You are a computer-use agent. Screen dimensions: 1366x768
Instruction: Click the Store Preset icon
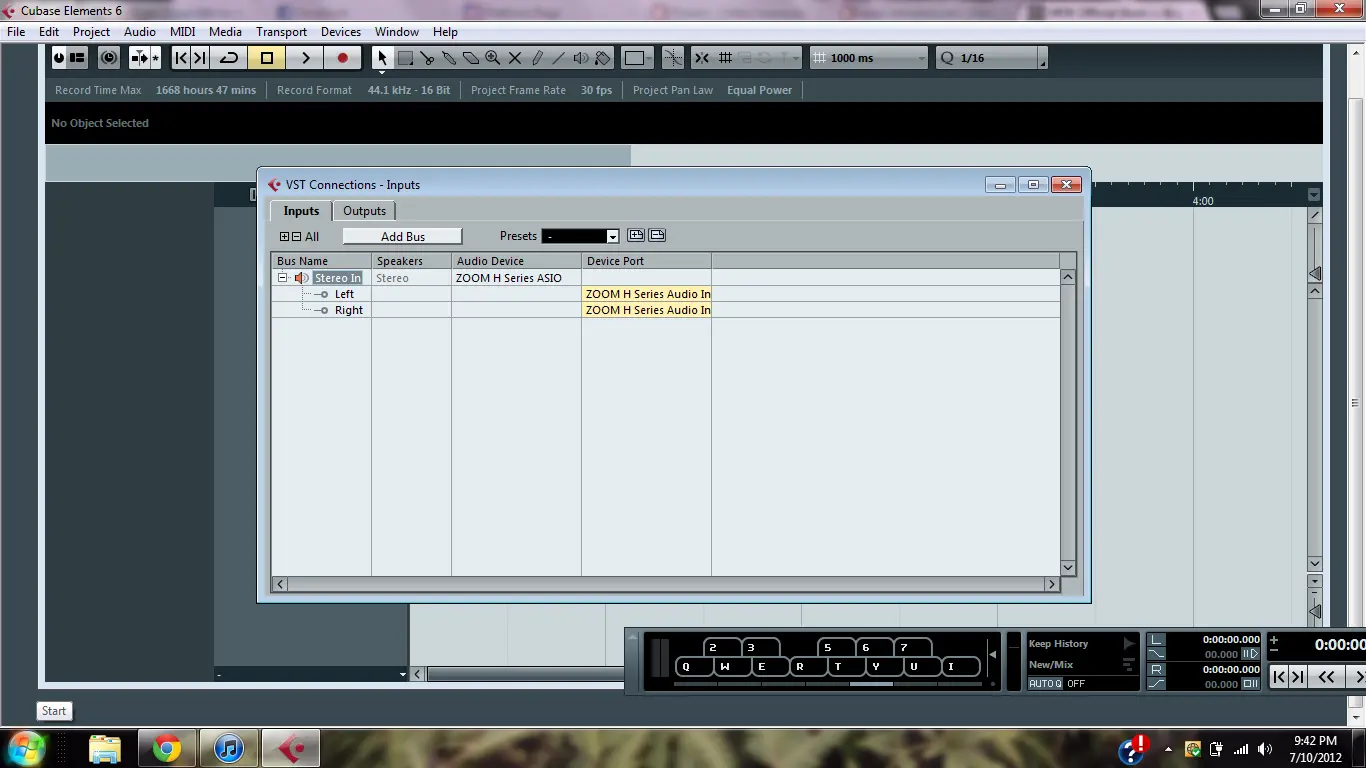pyautogui.click(x=636, y=236)
